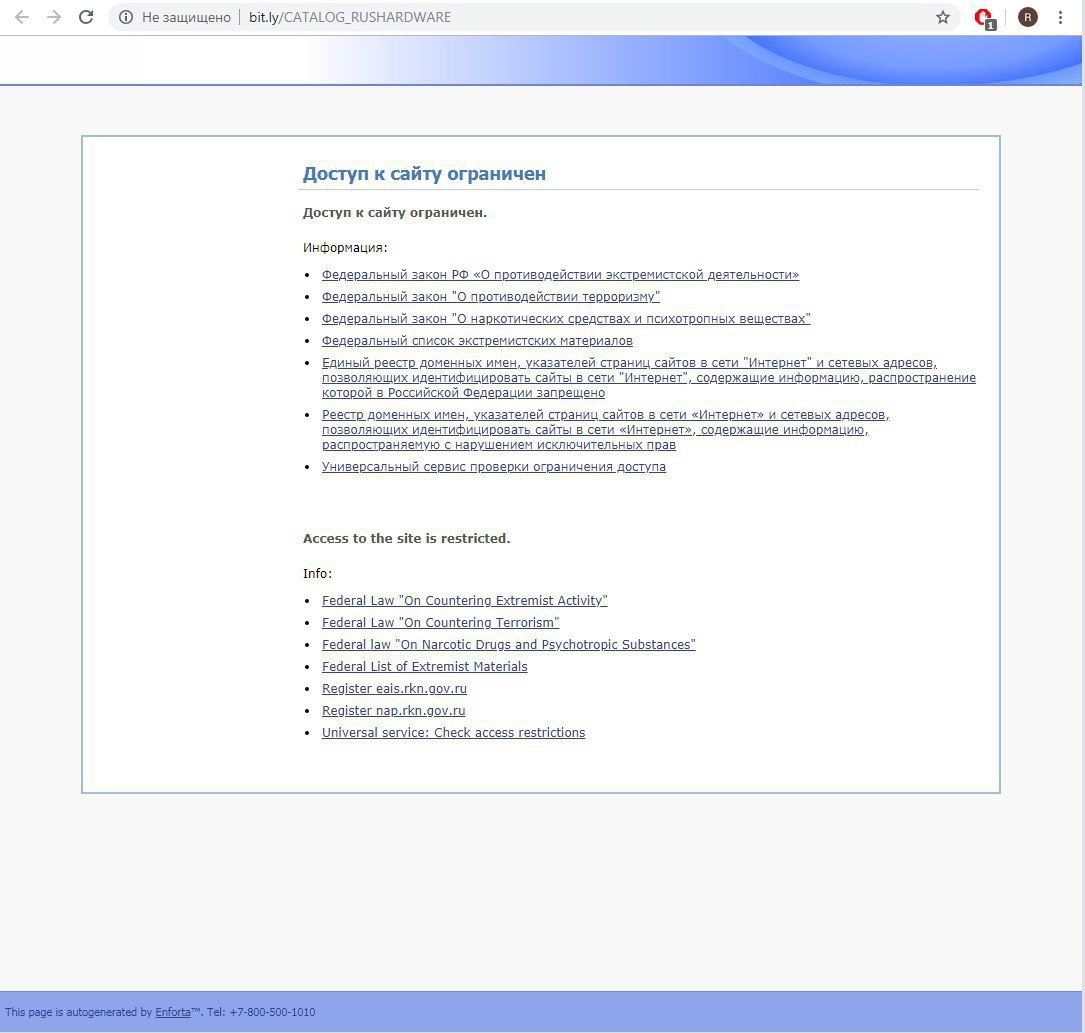The image size is (1085, 1033).
Task: Open link 'О противодействии экстремистской деятельности'
Action: (560, 275)
